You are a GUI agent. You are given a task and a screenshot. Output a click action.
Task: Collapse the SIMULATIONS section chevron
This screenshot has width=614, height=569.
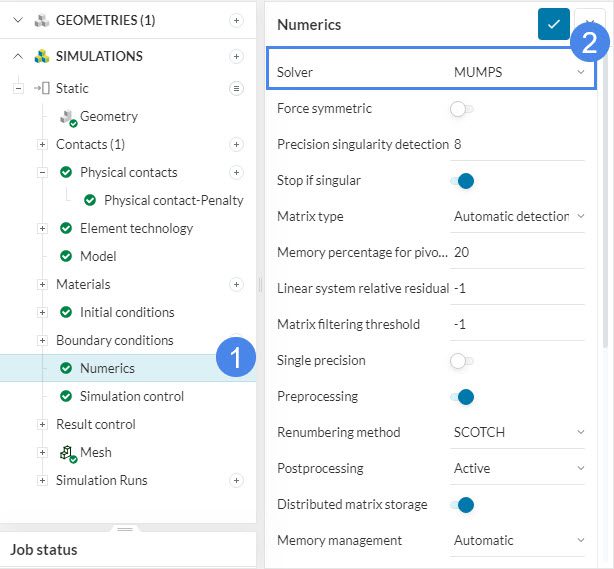coord(18,56)
